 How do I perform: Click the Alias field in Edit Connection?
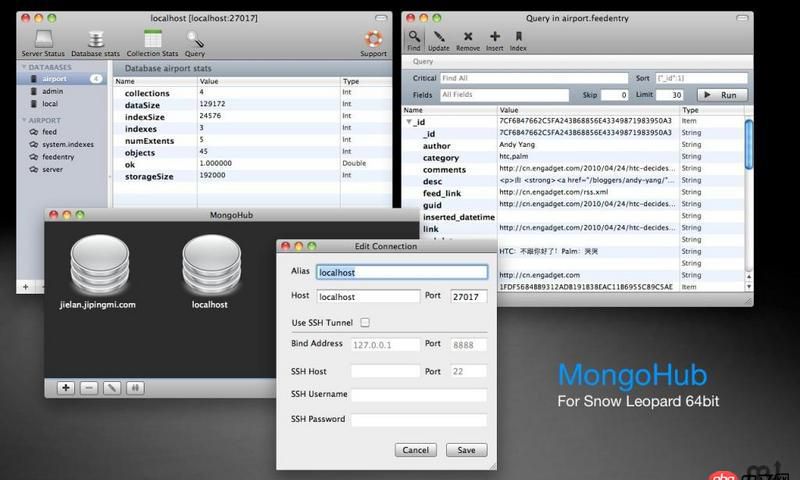pos(402,272)
